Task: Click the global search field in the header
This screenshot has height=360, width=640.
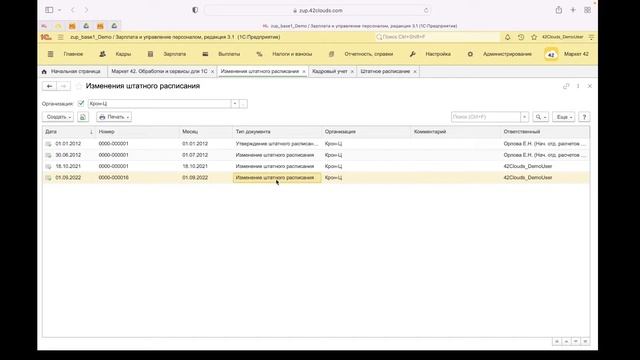Action: [x=437, y=37]
